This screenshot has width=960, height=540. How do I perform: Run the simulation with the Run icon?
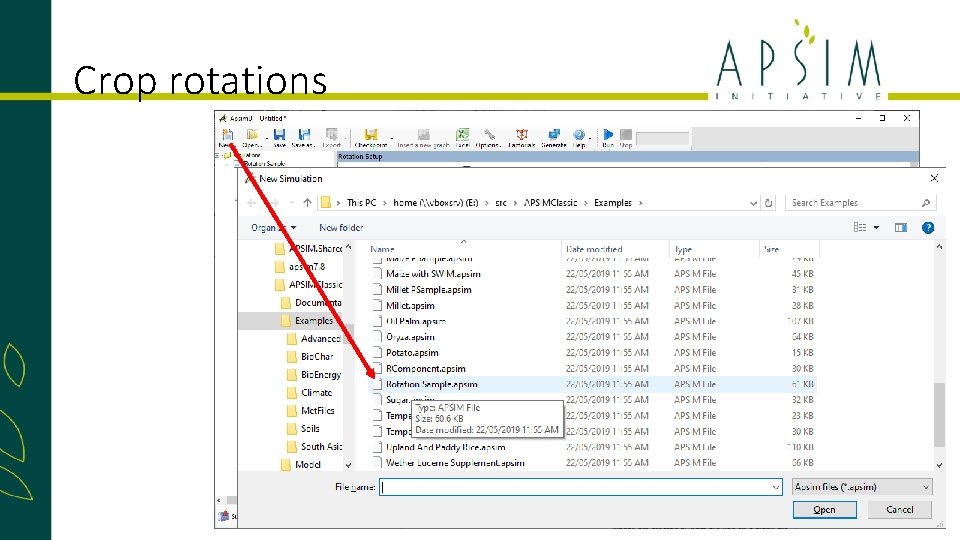tap(608, 135)
